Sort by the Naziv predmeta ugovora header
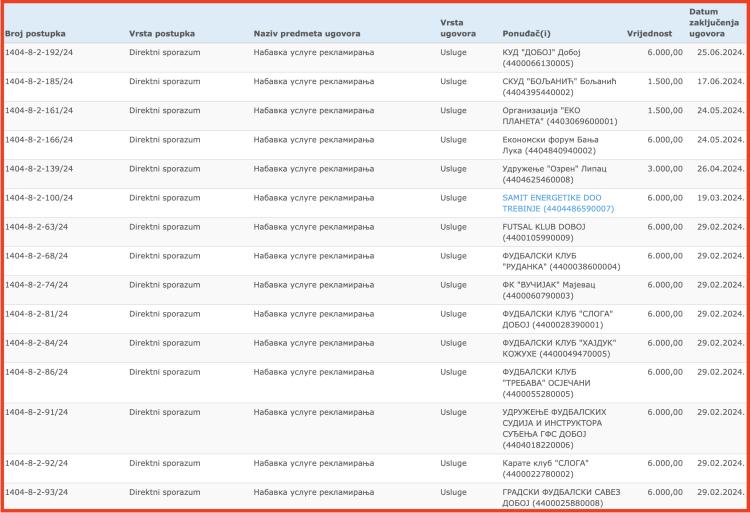The image size is (750, 513). click(x=307, y=33)
